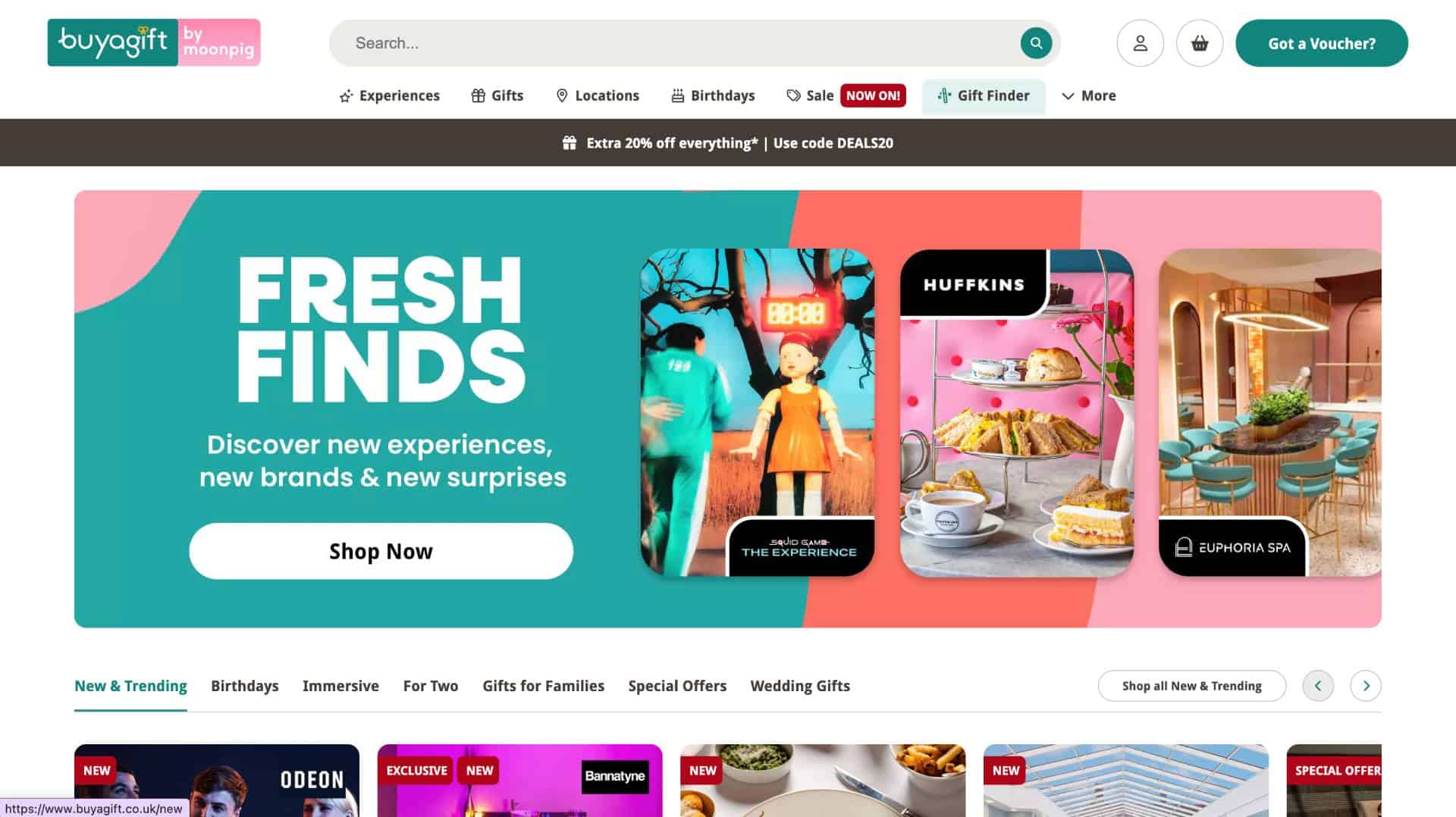Click the map pin icon beside Locations

point(562,95)
